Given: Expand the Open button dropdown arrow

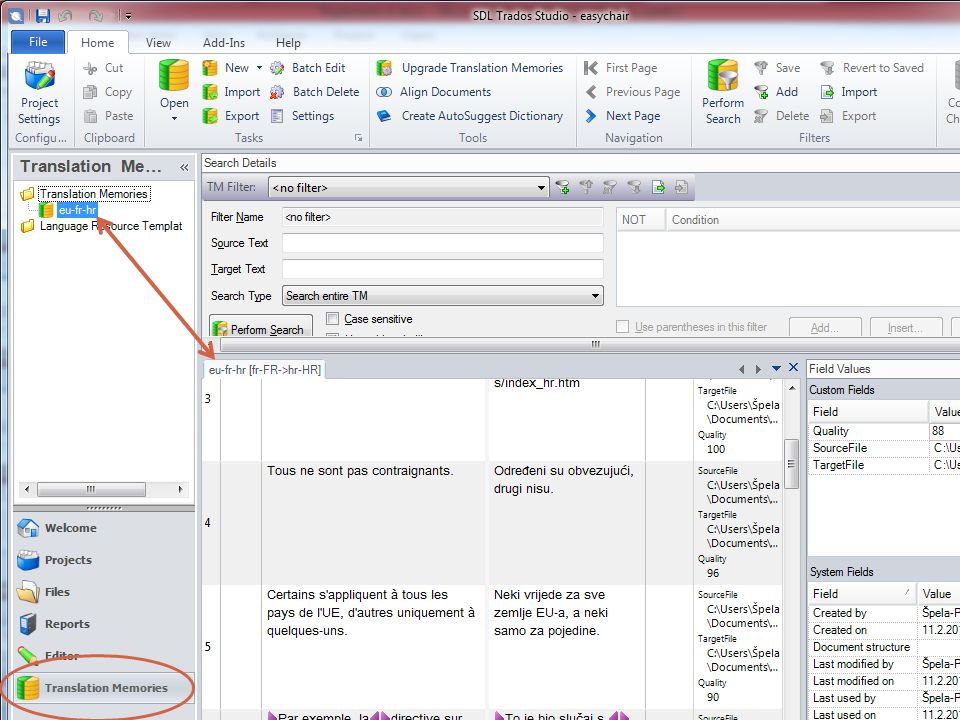Looking at the screenshot, I should coord(174,118).
